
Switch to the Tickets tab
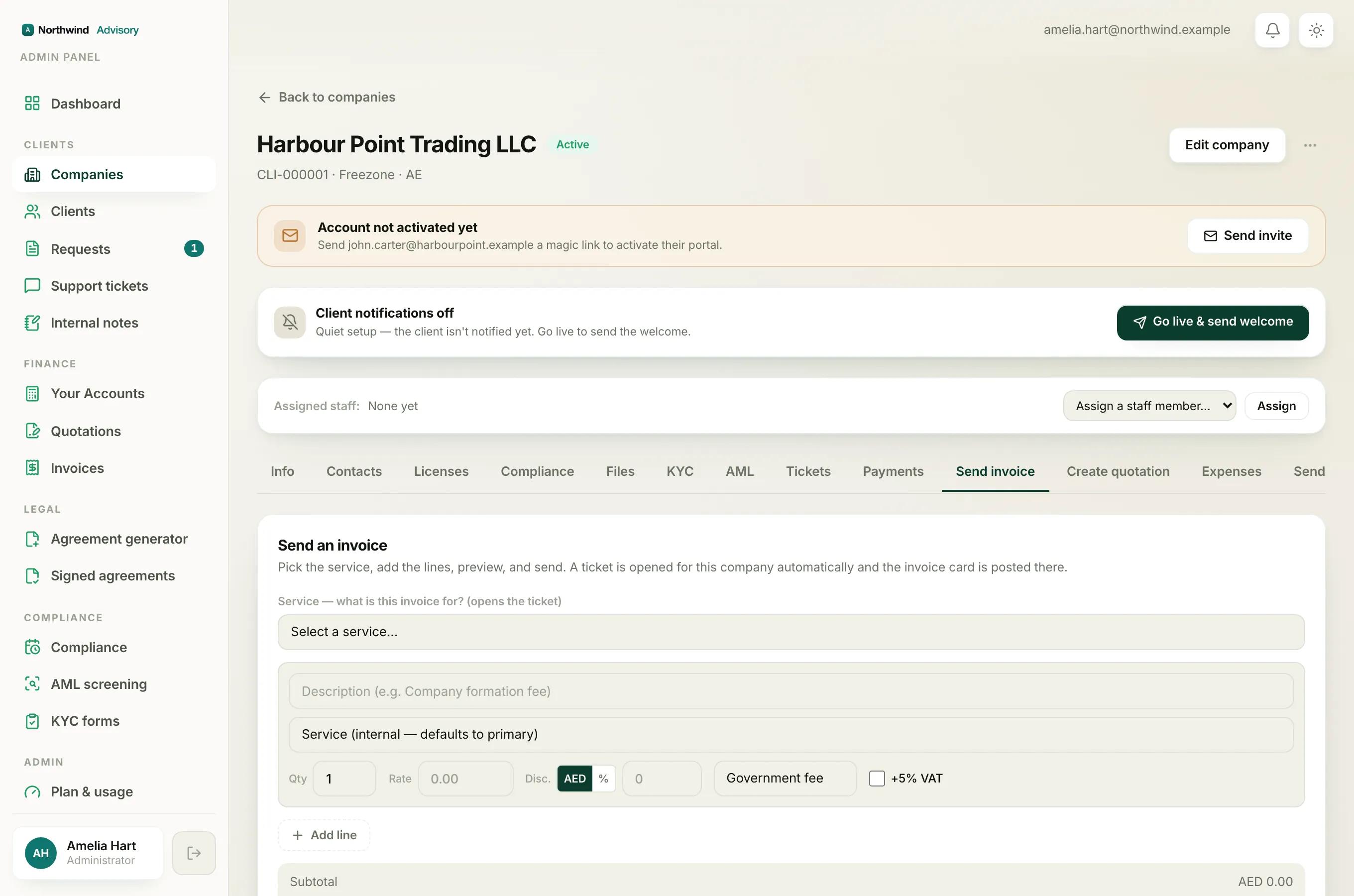coord(808,471)
